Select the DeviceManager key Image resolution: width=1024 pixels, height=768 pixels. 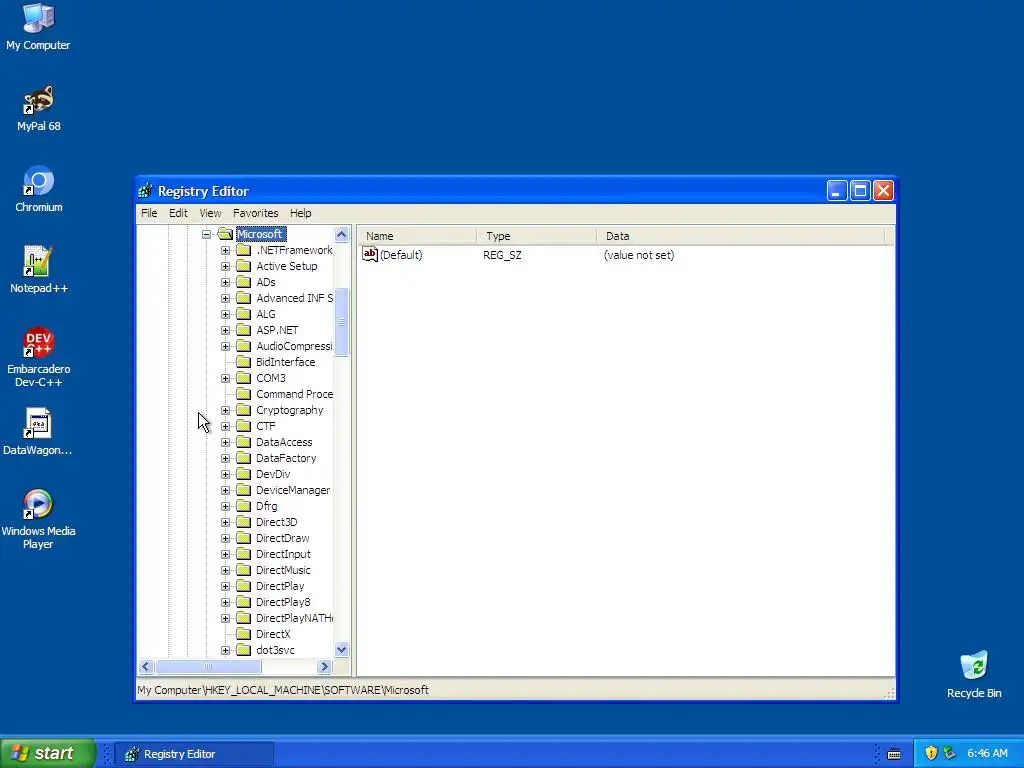[293, 490]
